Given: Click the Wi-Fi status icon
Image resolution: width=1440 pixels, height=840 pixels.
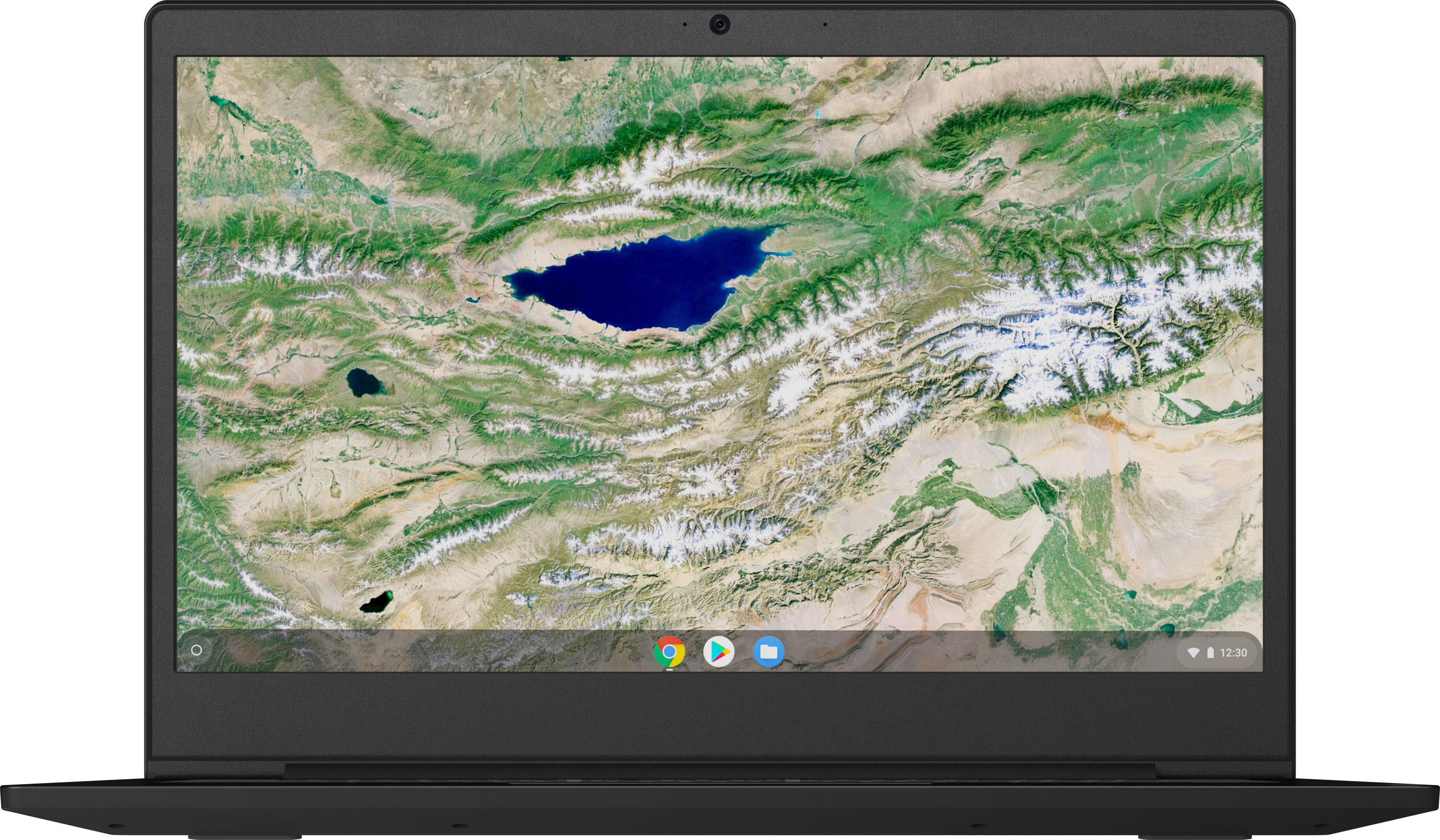Looking at the screenshot, I should [x=1193, y=652].
